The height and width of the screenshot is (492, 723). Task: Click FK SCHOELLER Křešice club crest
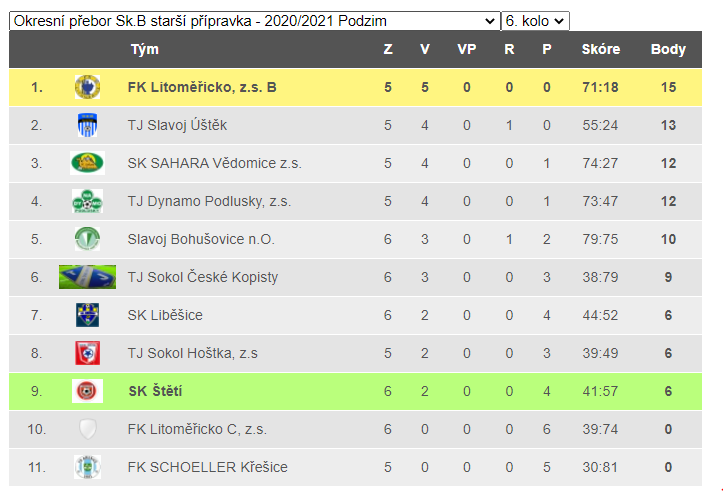click(x=87, y=467)
